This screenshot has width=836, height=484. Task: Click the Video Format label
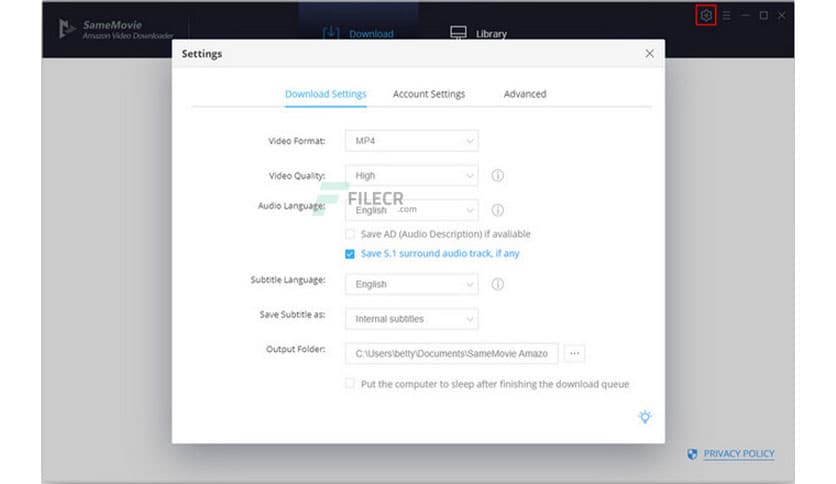click(297, 141)
